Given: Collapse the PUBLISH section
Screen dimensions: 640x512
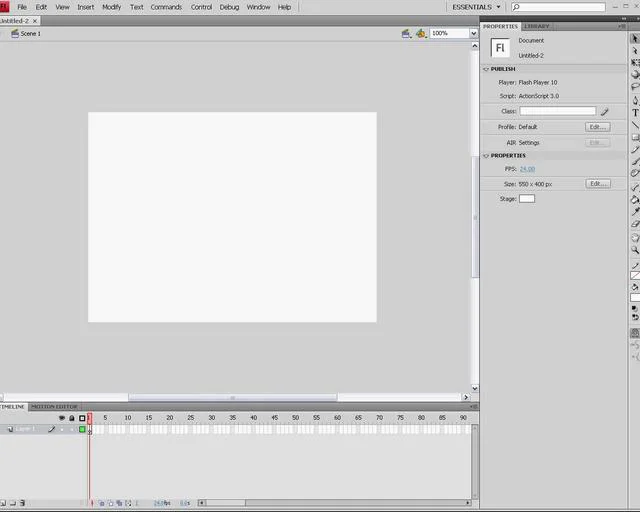Looking at the screenshot, I should pyautogui.click(x=486, y=69).
